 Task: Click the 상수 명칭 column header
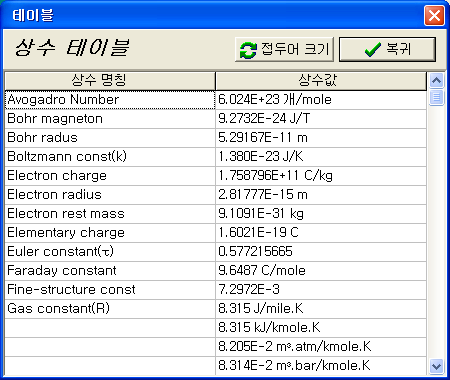110,81
